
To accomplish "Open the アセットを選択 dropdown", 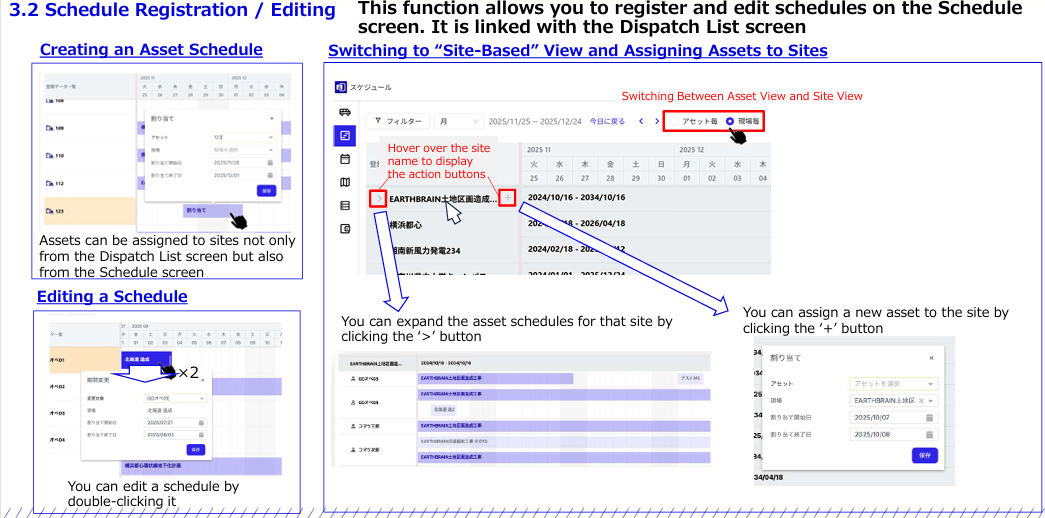I will pos(893,383).
